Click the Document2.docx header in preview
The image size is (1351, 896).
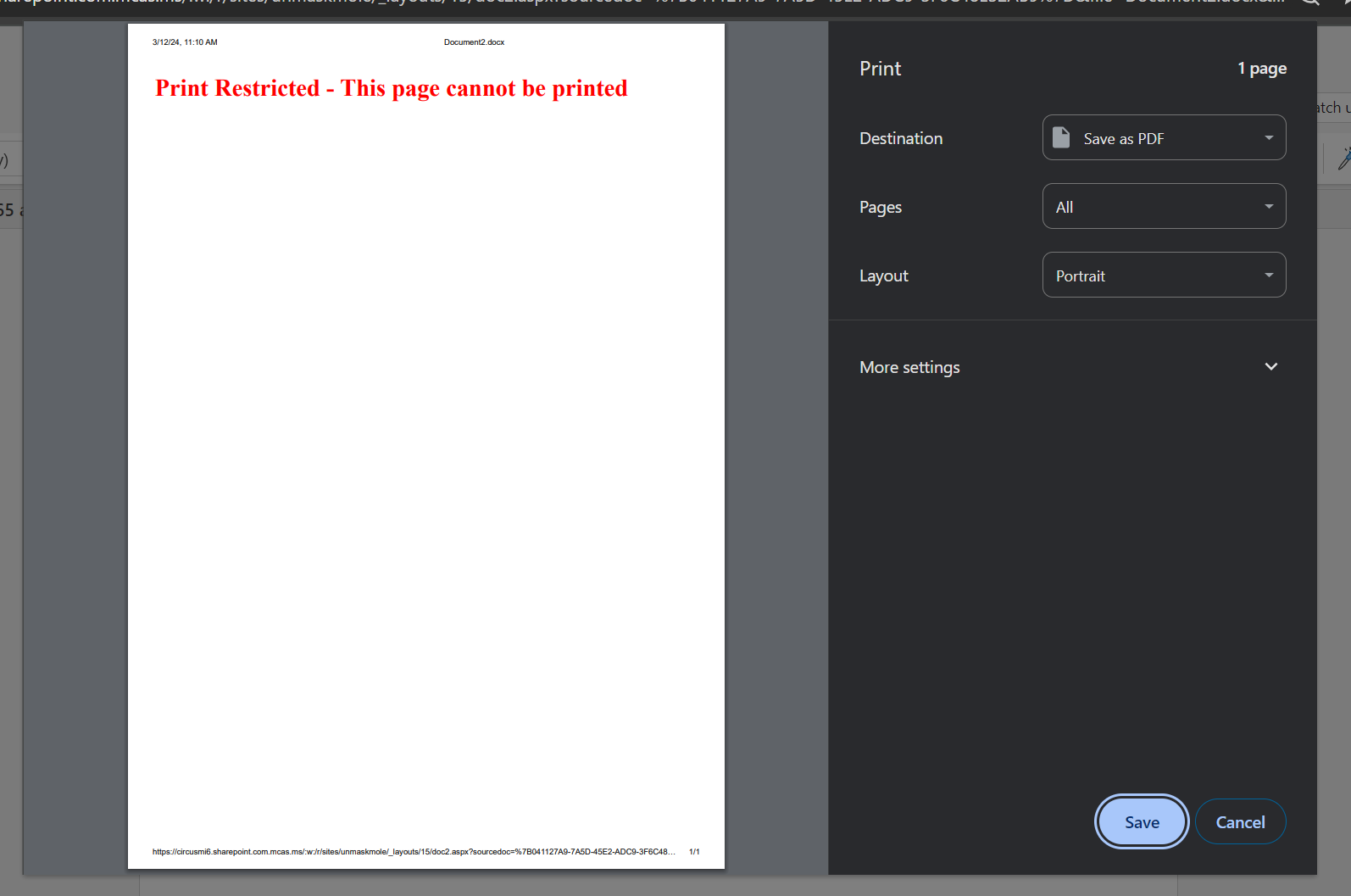coord(474,42)
